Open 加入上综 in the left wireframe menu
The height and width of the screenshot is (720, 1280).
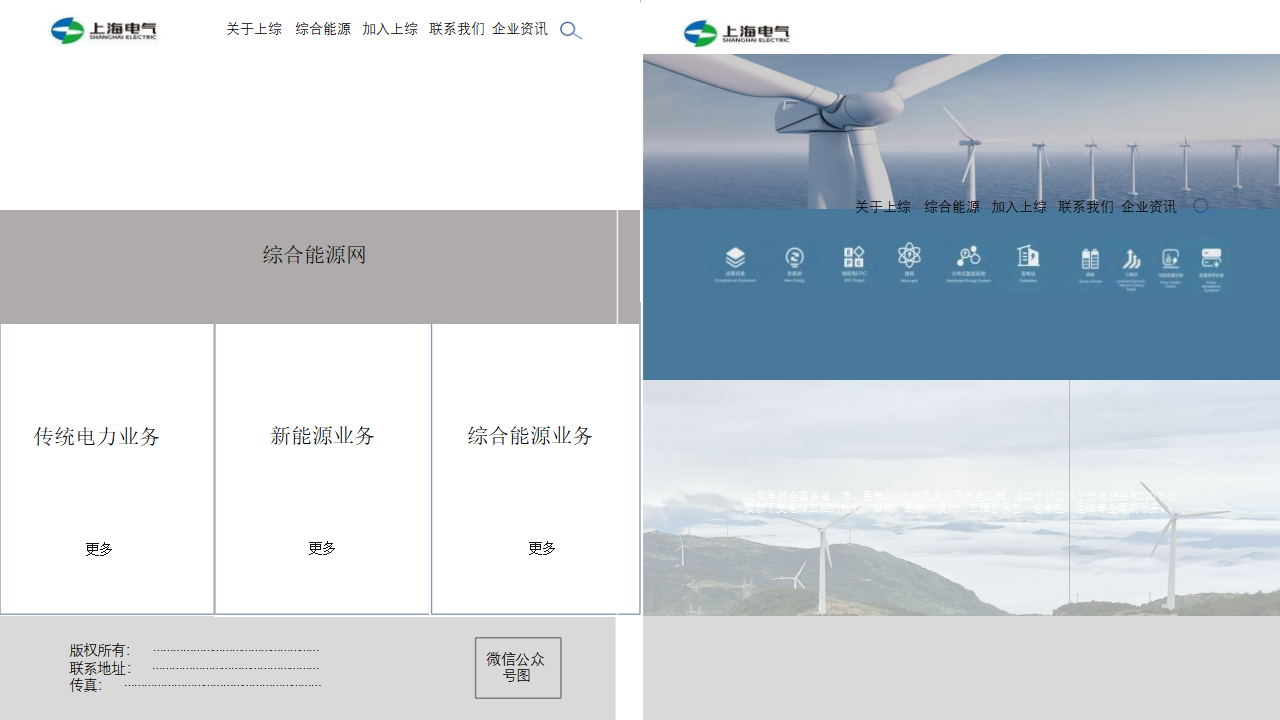click(x=390, y=29)
